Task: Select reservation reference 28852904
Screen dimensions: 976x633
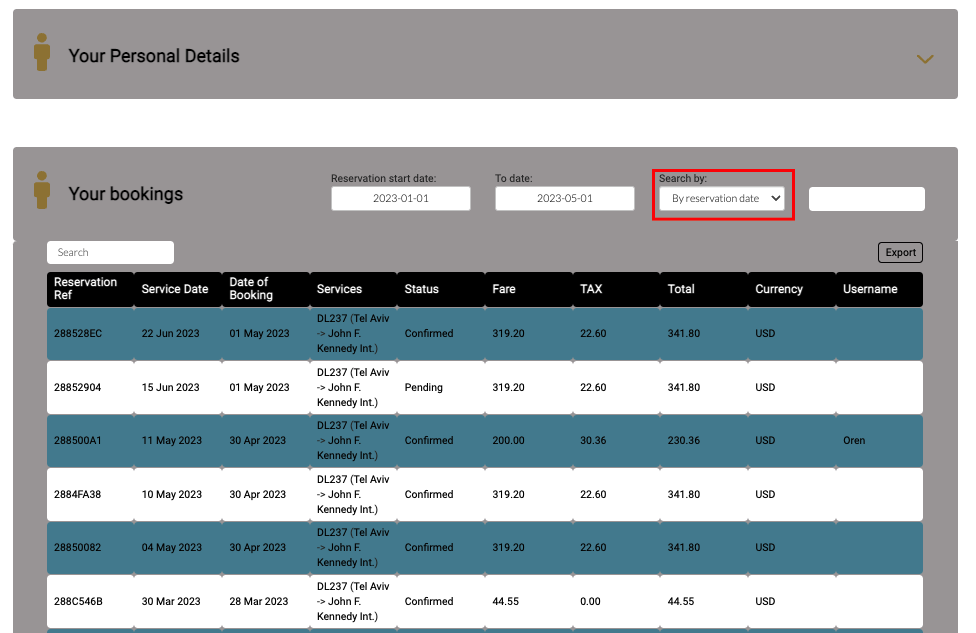Action: 77,387
